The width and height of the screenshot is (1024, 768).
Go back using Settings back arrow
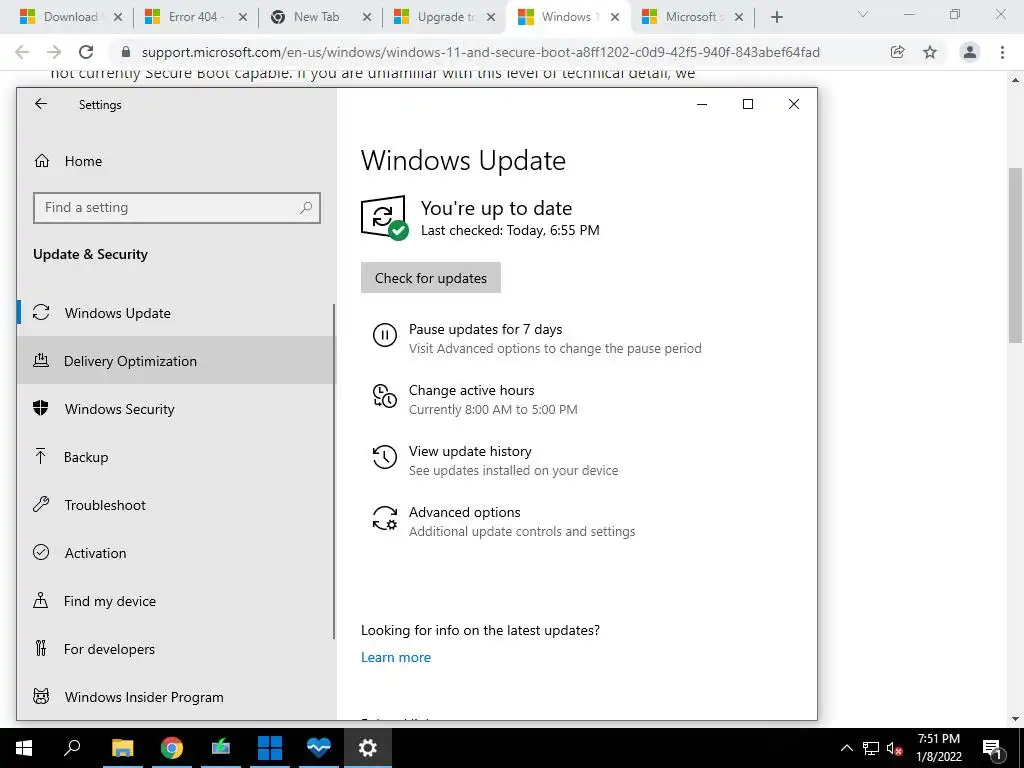point(41,104)
